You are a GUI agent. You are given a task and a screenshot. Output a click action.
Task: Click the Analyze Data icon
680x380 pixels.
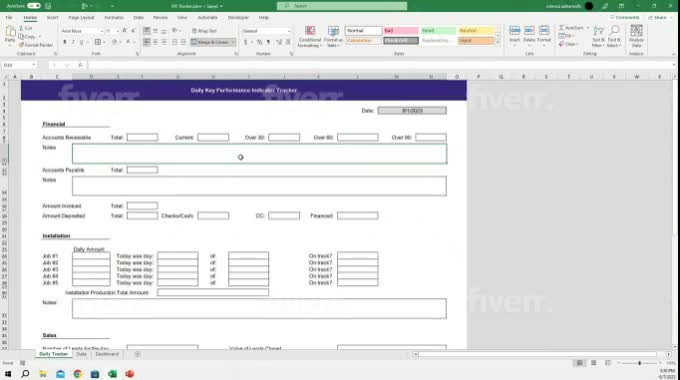636,36
